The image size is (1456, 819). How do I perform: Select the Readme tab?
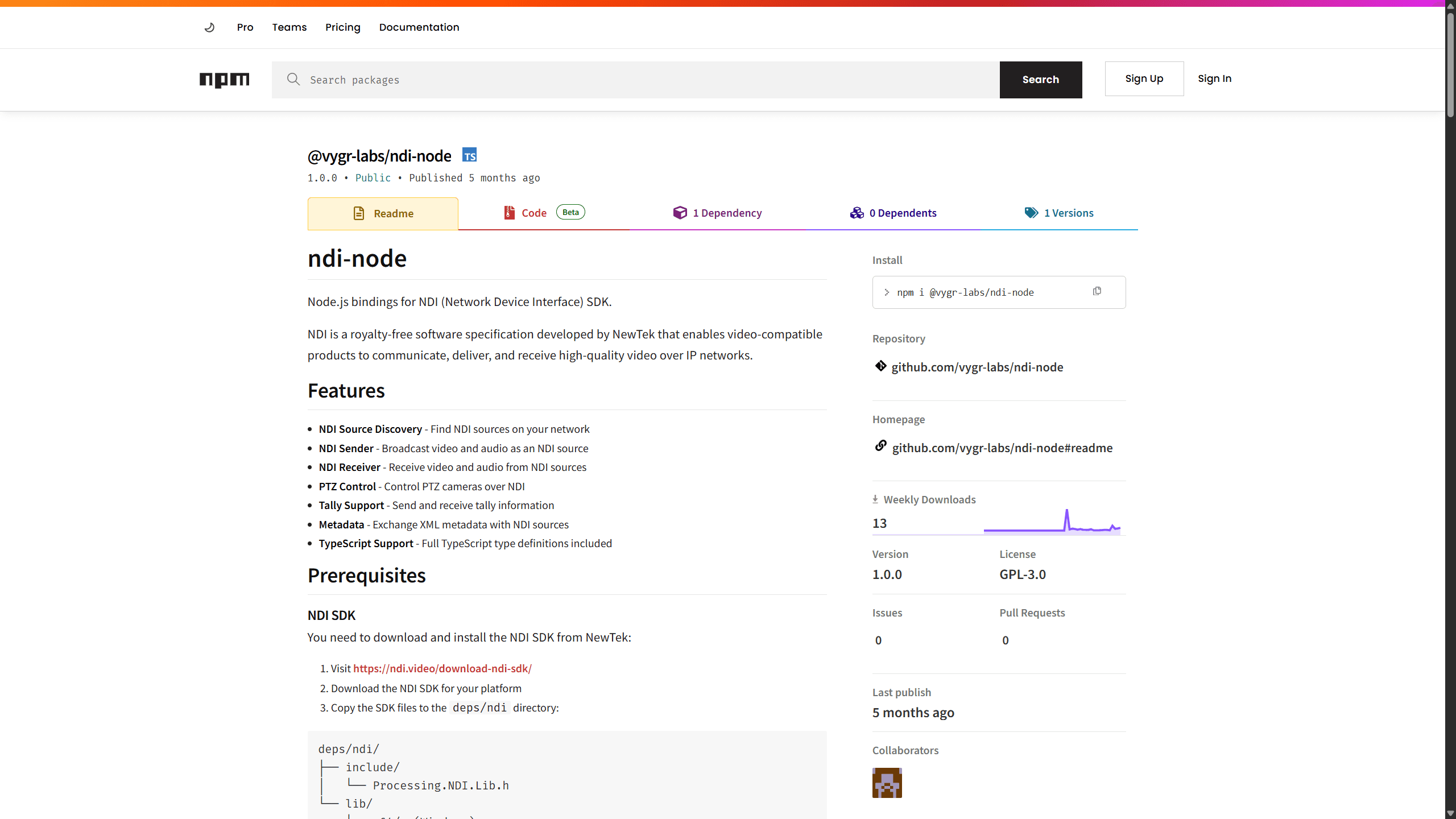[x=383, y=213]
